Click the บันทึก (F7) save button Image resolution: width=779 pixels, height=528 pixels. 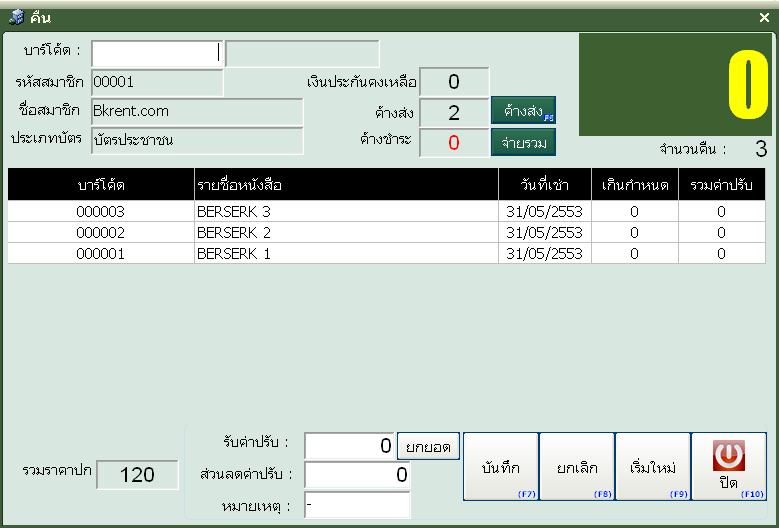click(500, 466)
